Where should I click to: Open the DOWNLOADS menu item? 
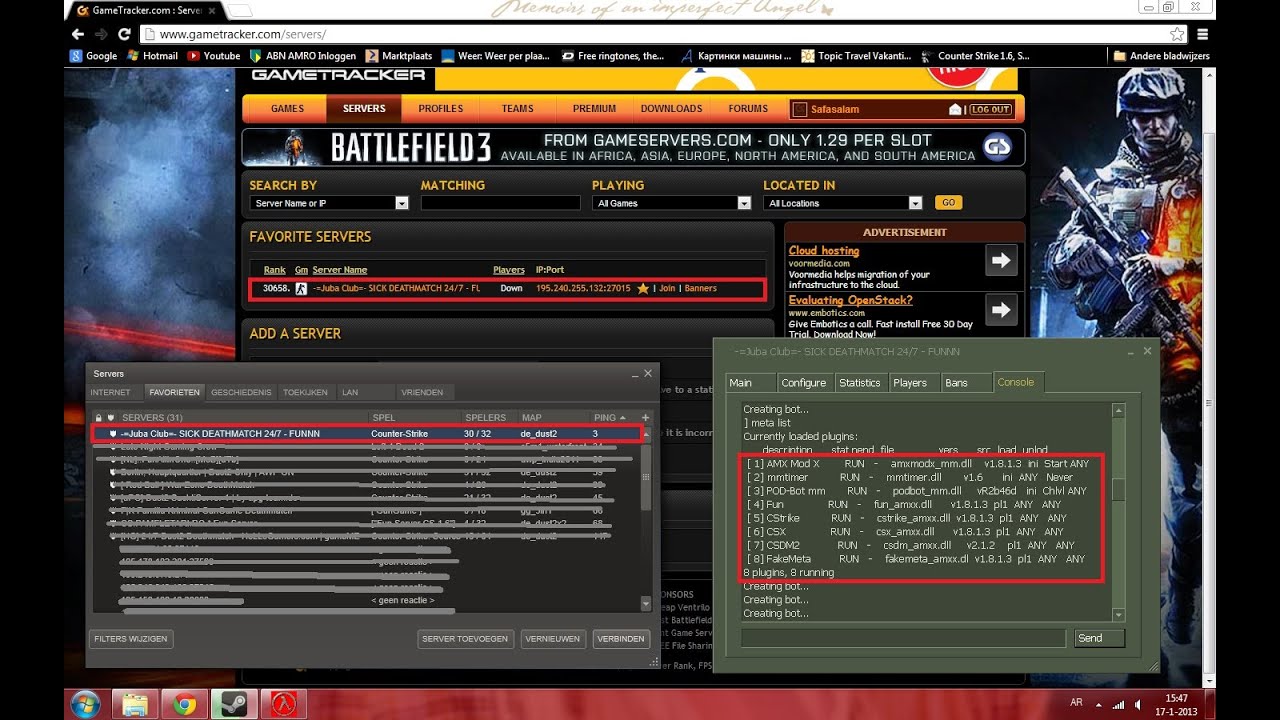(x=671, y=109)
